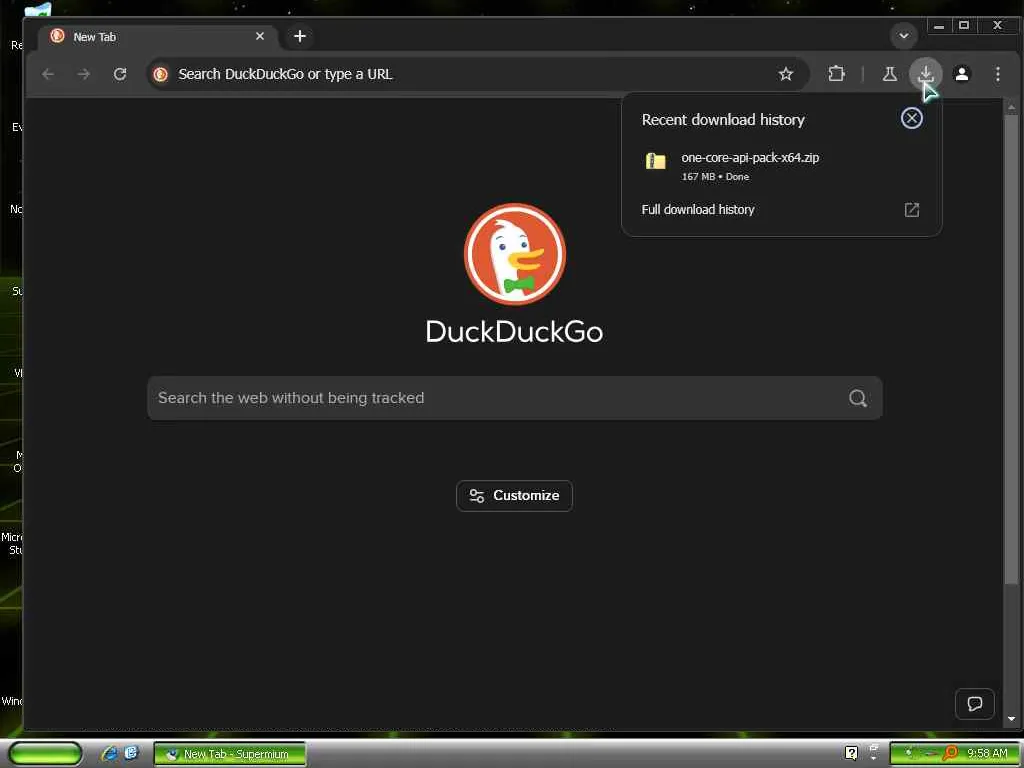Close the New Tab tab
This screenshot has height=768, width=1024.
260,37
